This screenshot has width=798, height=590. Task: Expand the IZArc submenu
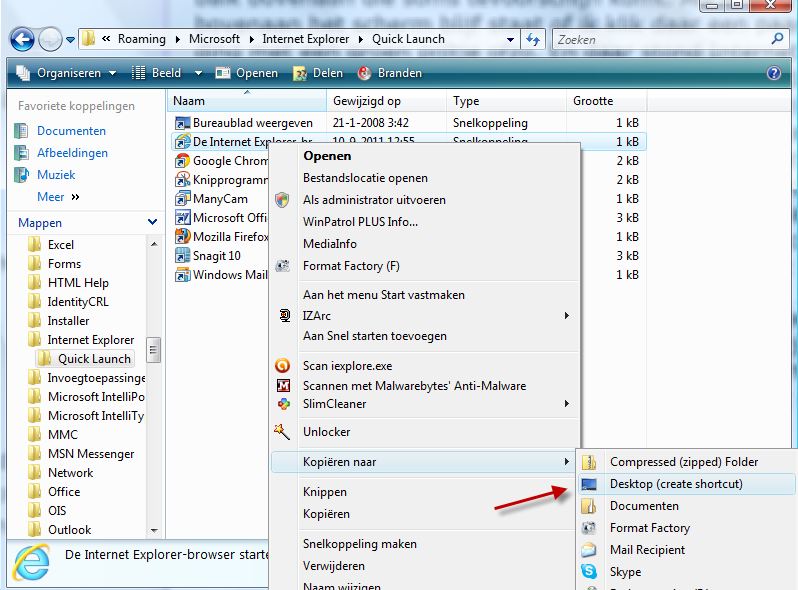click(566, 316)
